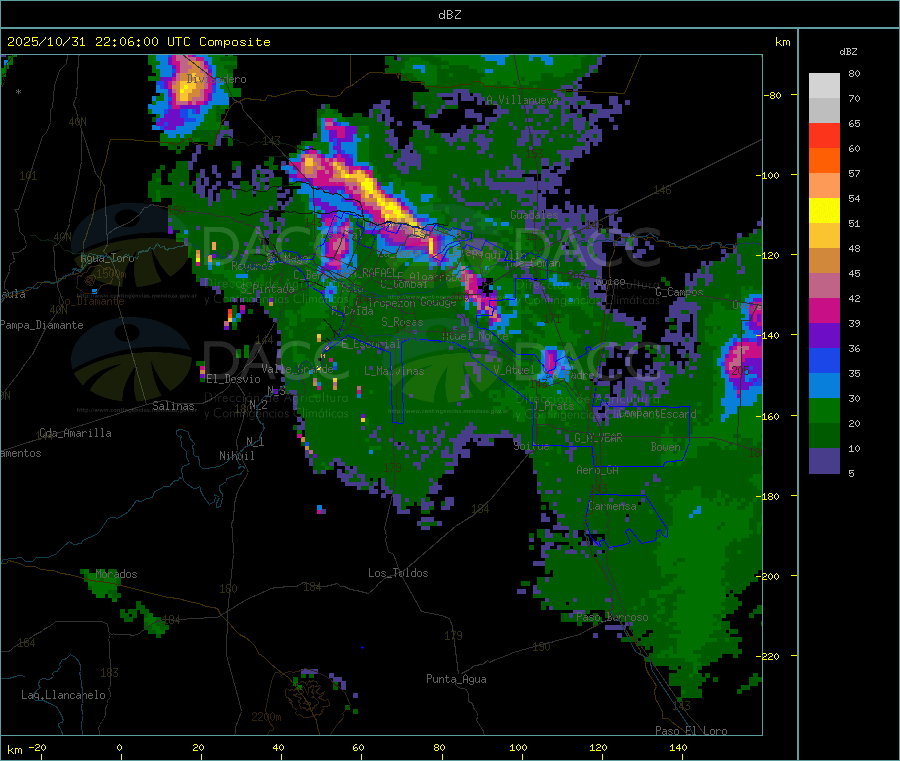
Task: Click the 'Los_Toldos' map label
Action: coord(398,573)
